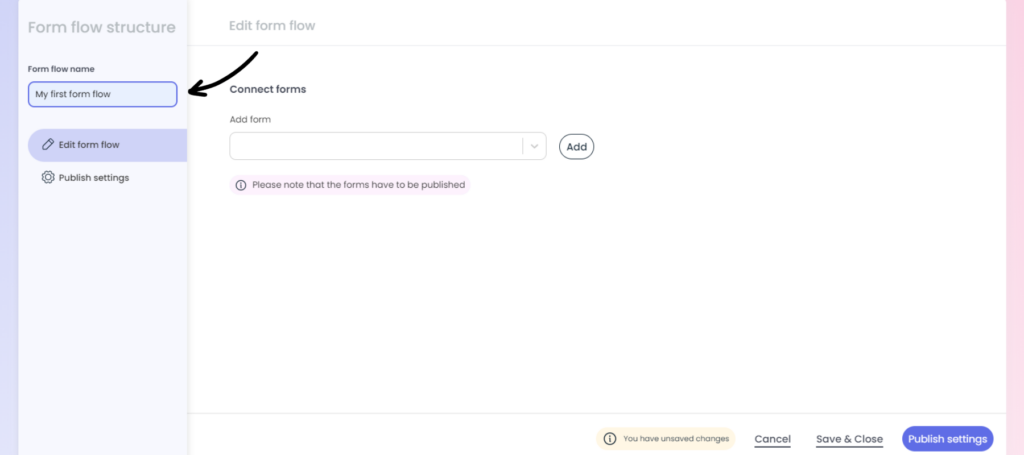Click the blue Publish settings button
1024x455 pixels.
click(x=948, y=439)
